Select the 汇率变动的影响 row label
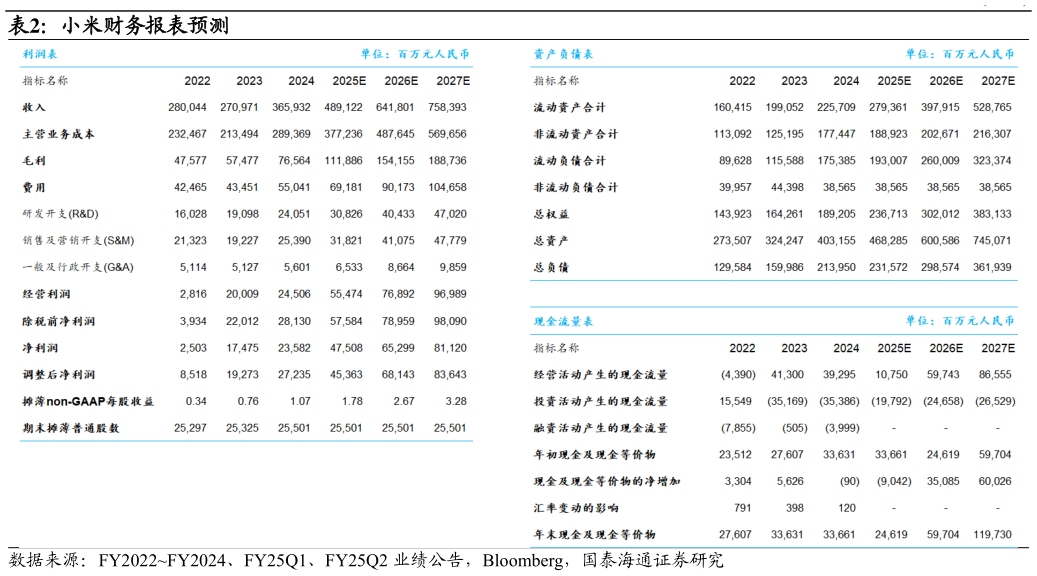The image size is (1037, 576). [575, 508]
